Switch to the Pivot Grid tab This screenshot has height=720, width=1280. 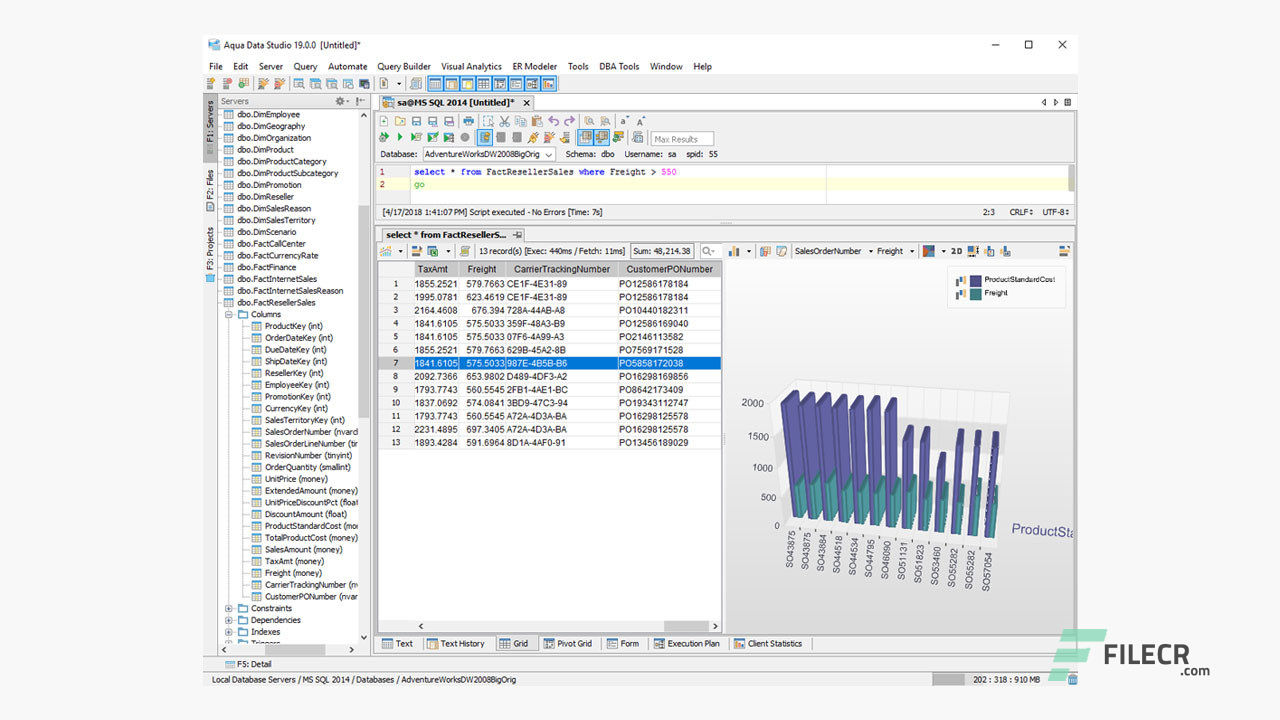point(567,644)
